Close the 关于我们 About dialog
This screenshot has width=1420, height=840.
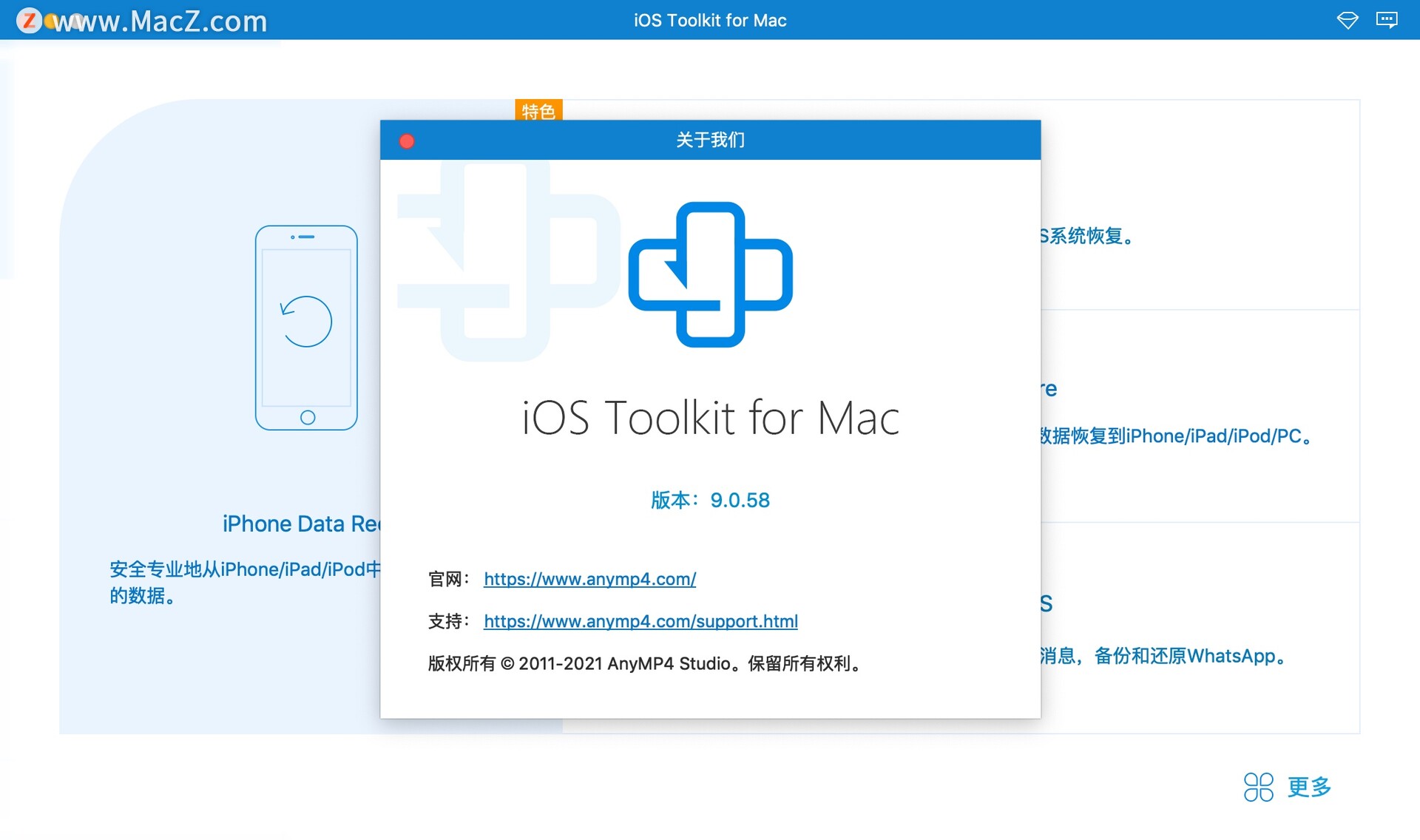click(x=406, y=140)
